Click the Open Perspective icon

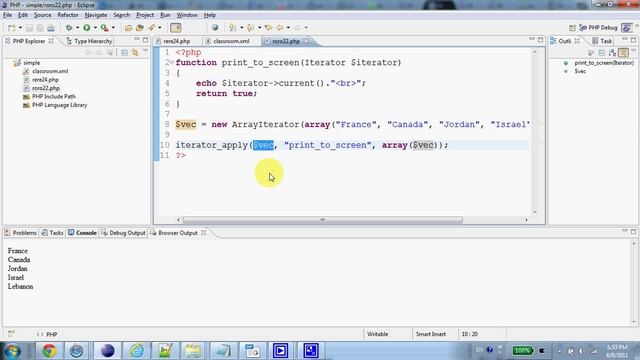(x=572, y=28)
